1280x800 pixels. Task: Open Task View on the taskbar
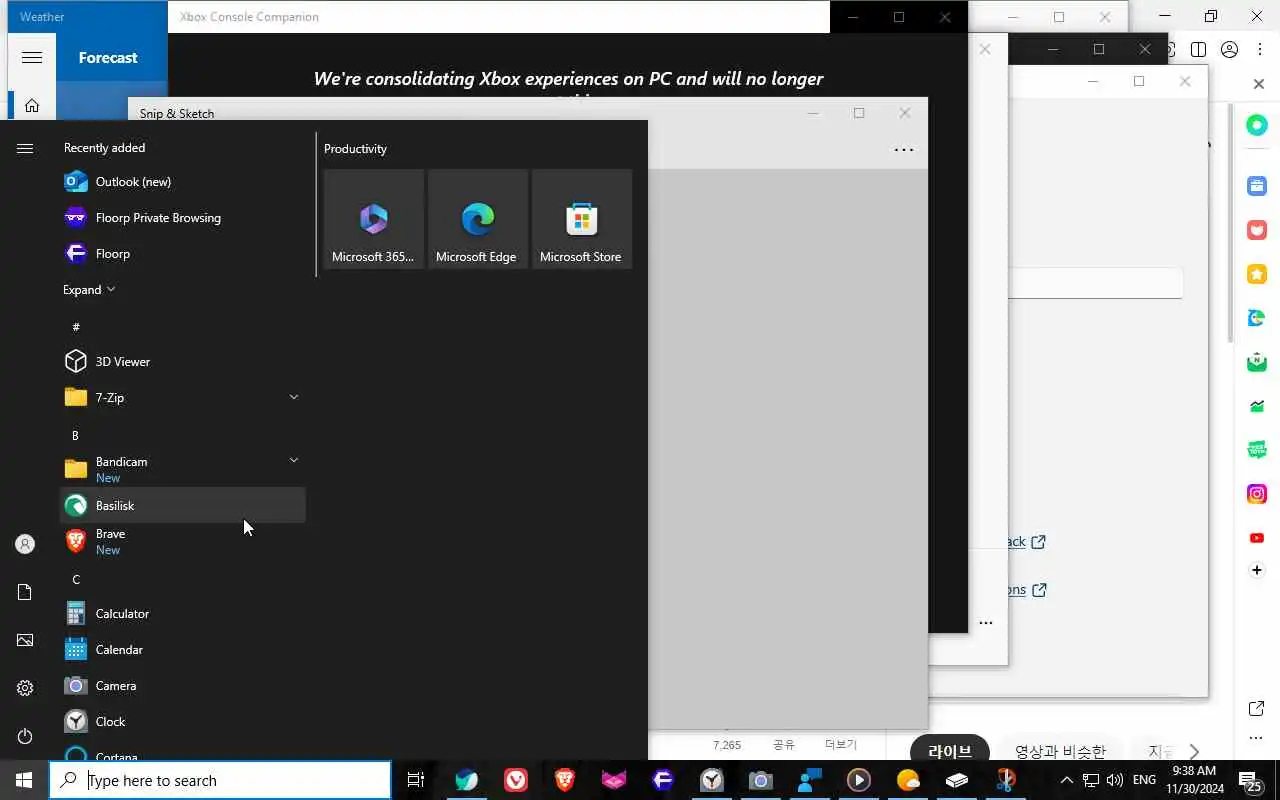tap(416, 780)
